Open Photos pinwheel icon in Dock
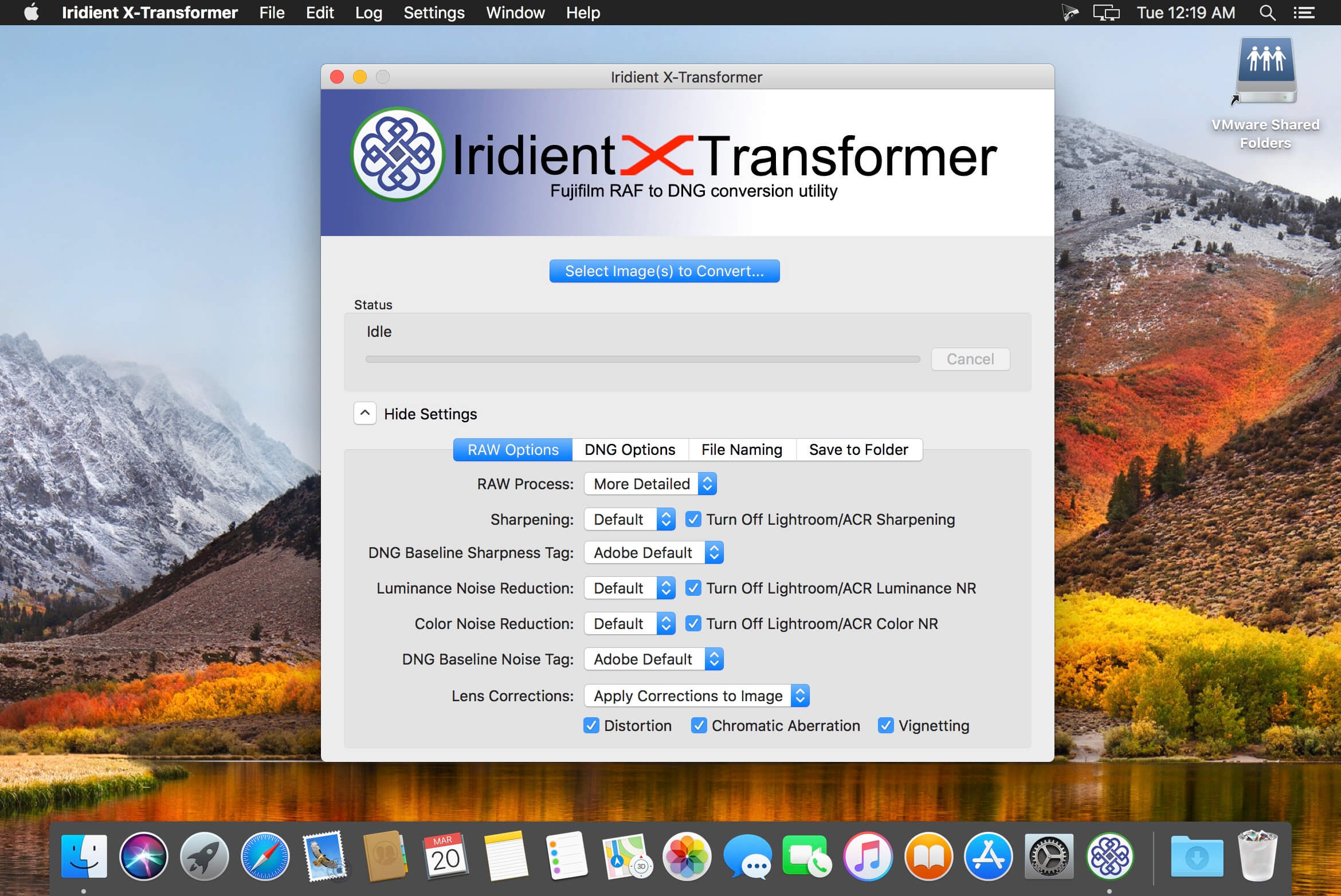The image size is (1341, 896). [687, 856]
